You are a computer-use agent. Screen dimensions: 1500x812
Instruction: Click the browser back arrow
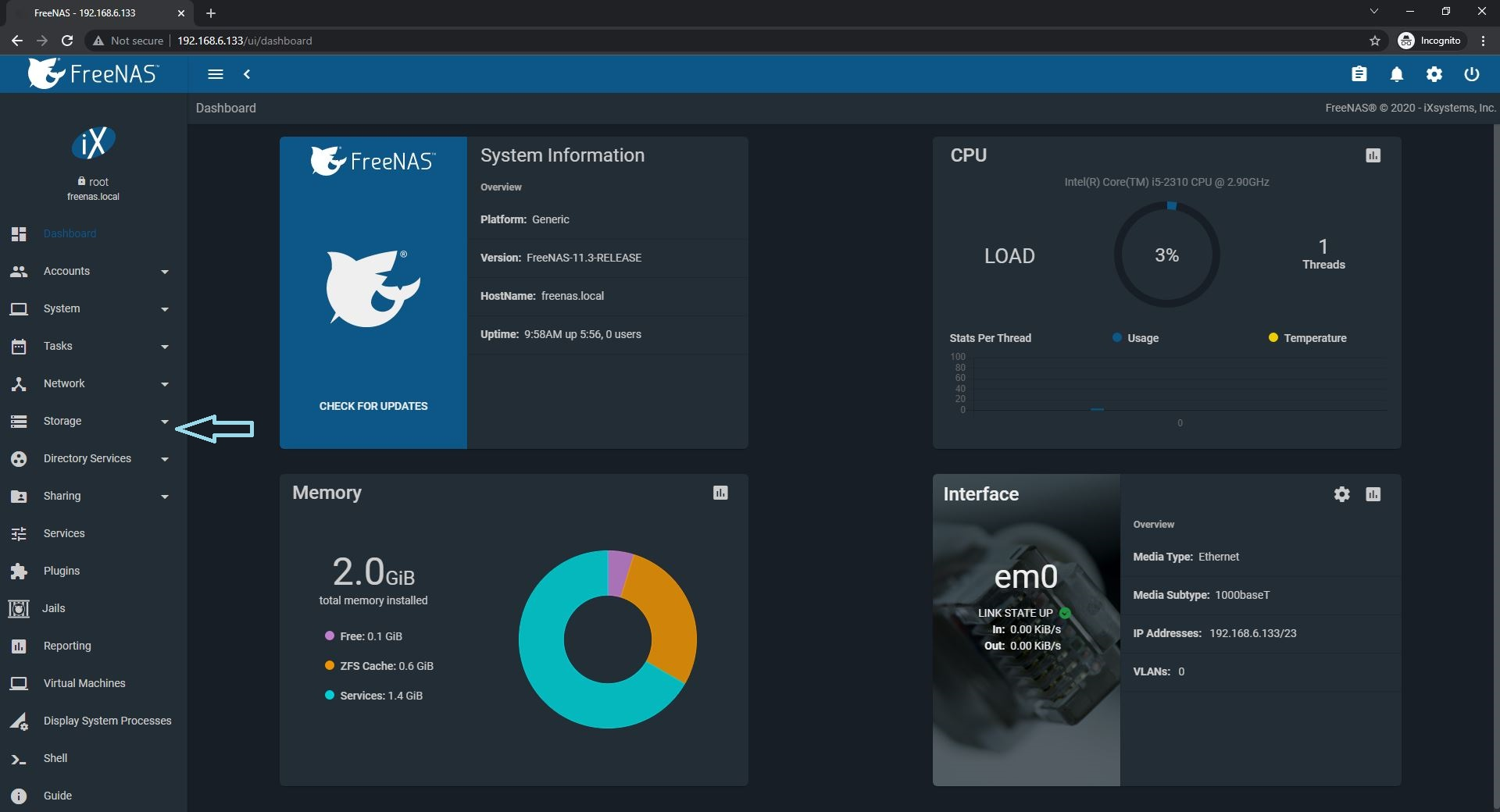point(17,41)
